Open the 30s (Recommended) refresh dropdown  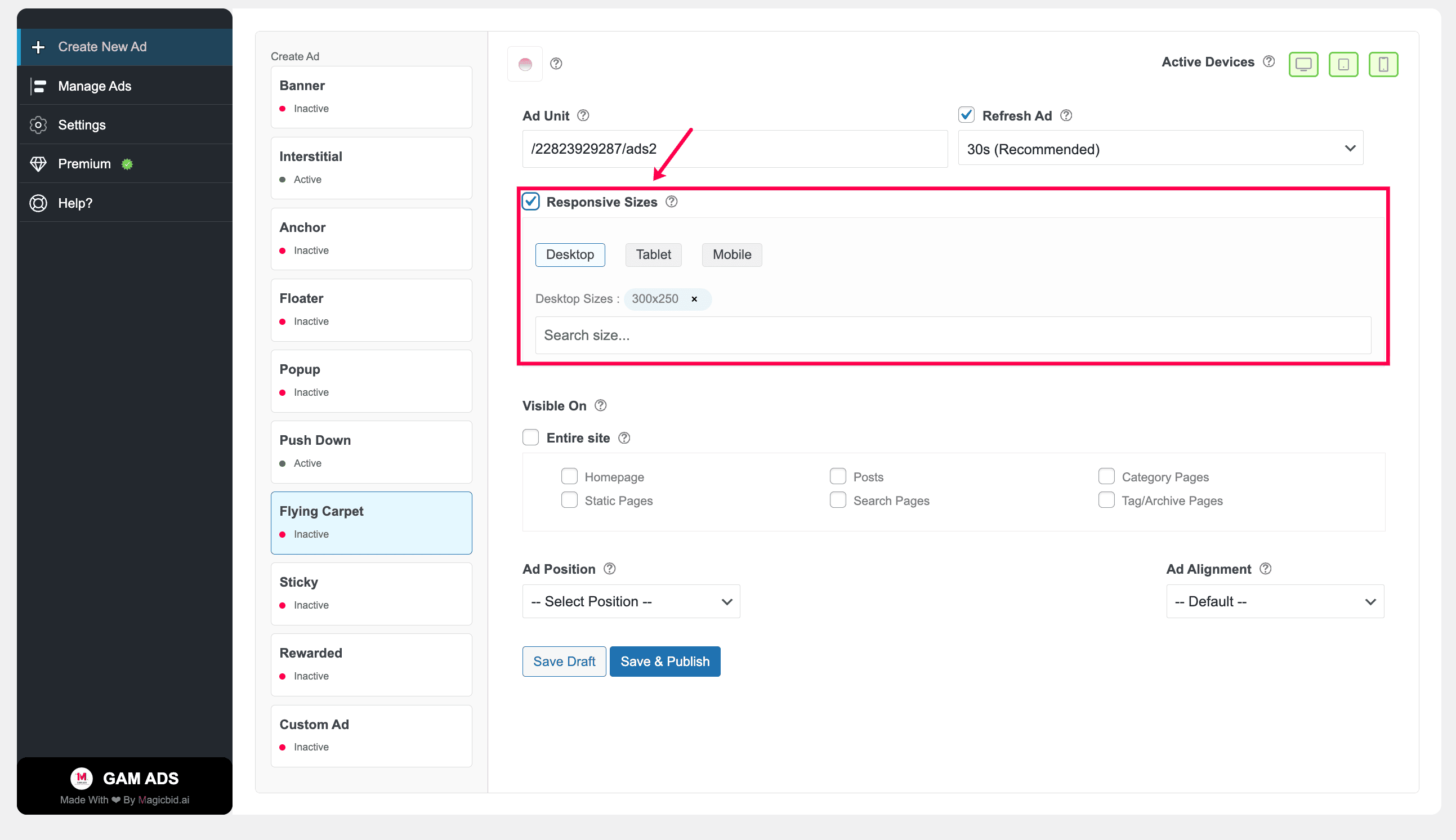click(1160, 148)
